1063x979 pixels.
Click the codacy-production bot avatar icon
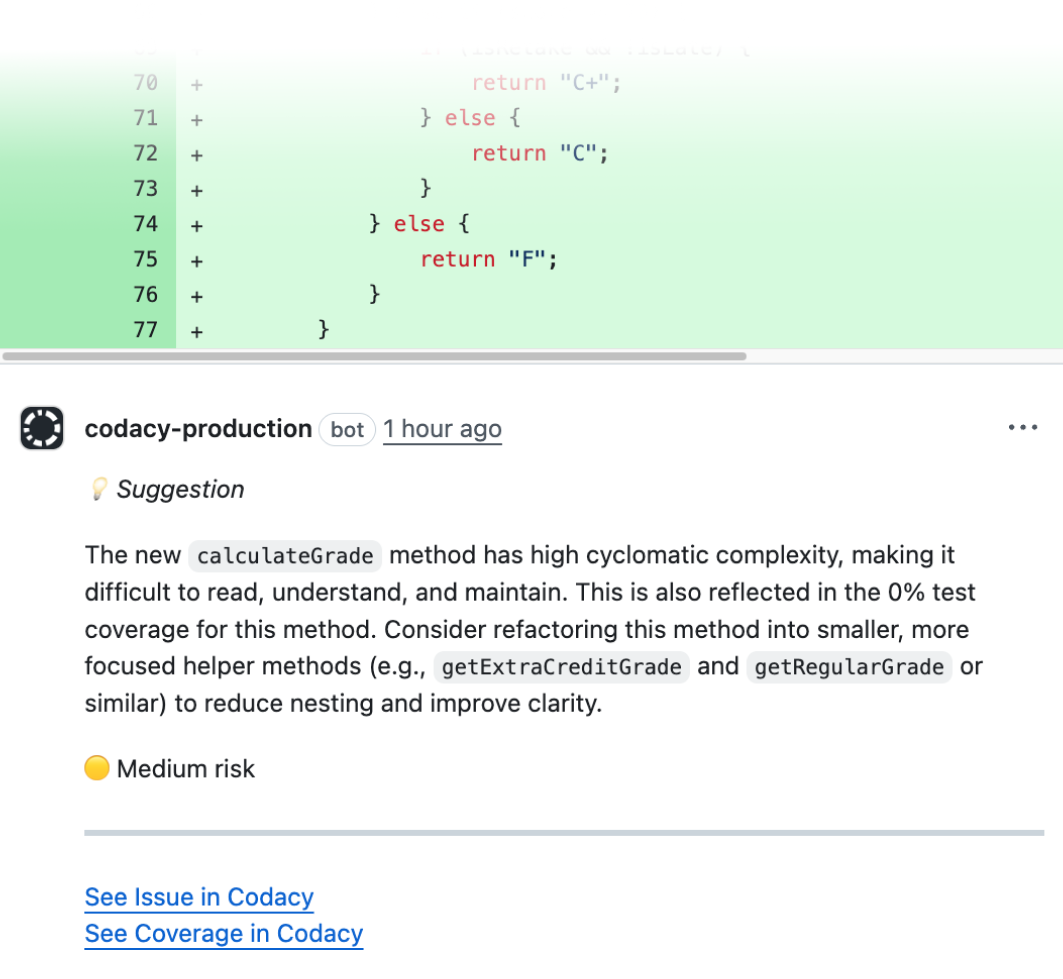41,428
